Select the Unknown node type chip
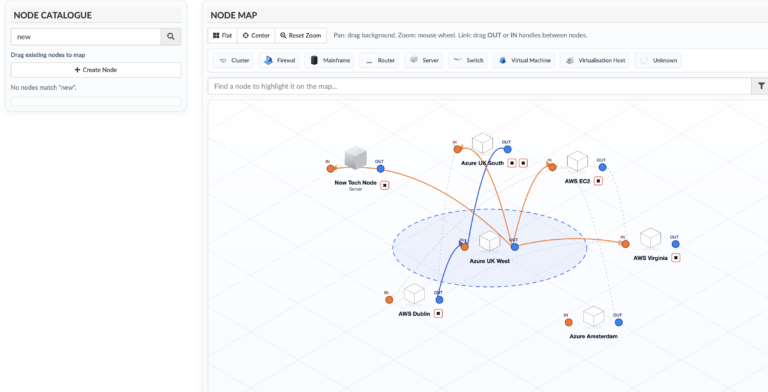The image size is (768, 392). pos(658,60)
